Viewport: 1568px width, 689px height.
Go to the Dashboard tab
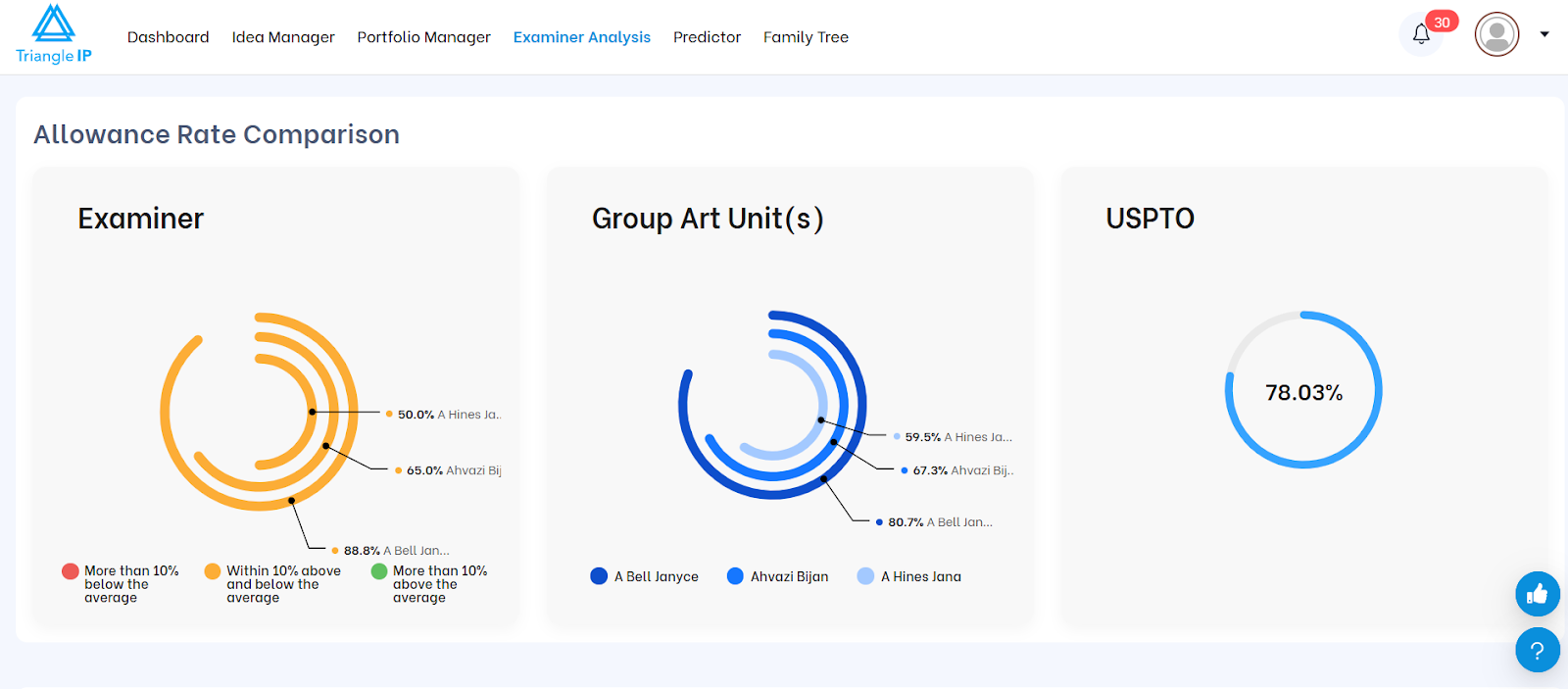168,37
